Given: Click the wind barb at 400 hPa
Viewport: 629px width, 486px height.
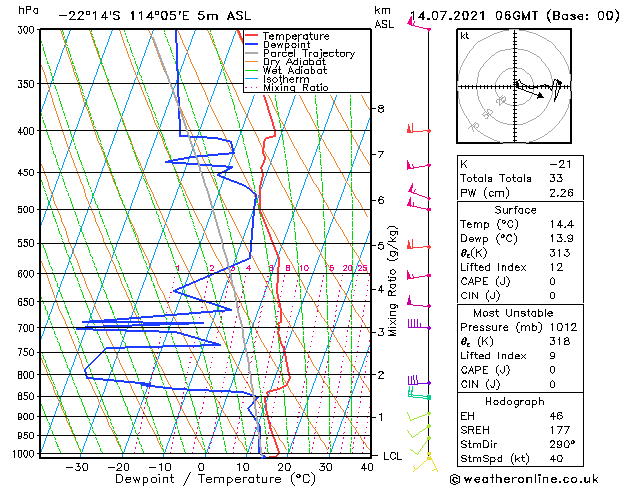Looking at the screenshot, I should coord(419,129).
